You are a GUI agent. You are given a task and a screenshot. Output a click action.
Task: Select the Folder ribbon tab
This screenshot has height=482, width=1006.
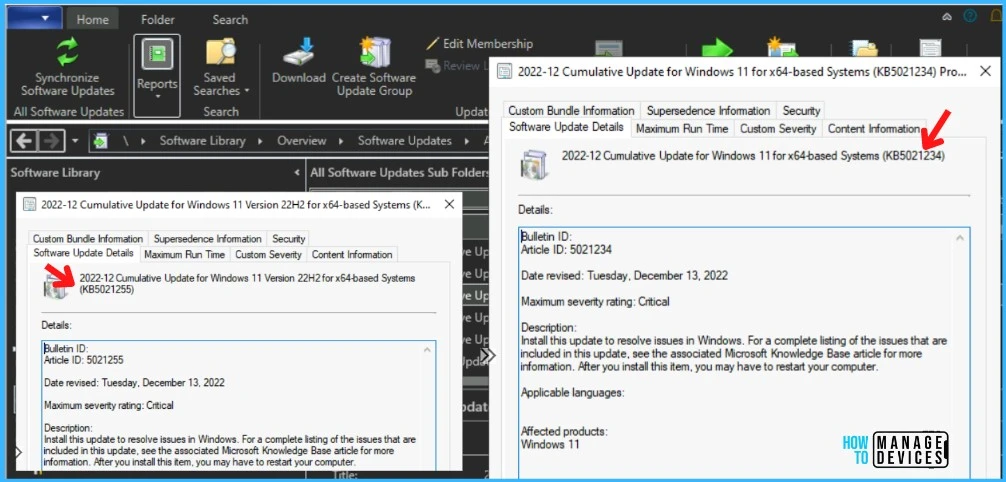[158, 19]
